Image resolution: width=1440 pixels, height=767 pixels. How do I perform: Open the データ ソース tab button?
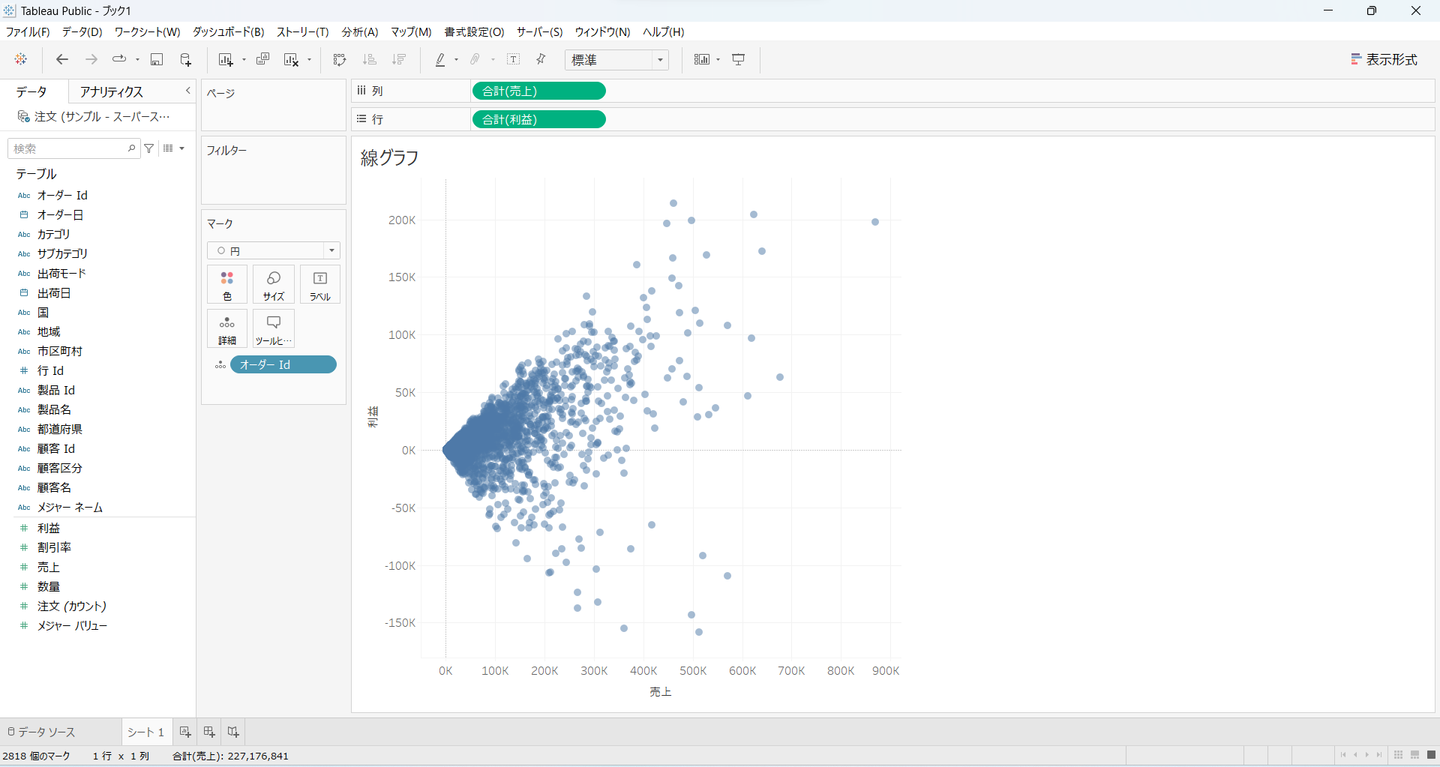pos(41,732)
